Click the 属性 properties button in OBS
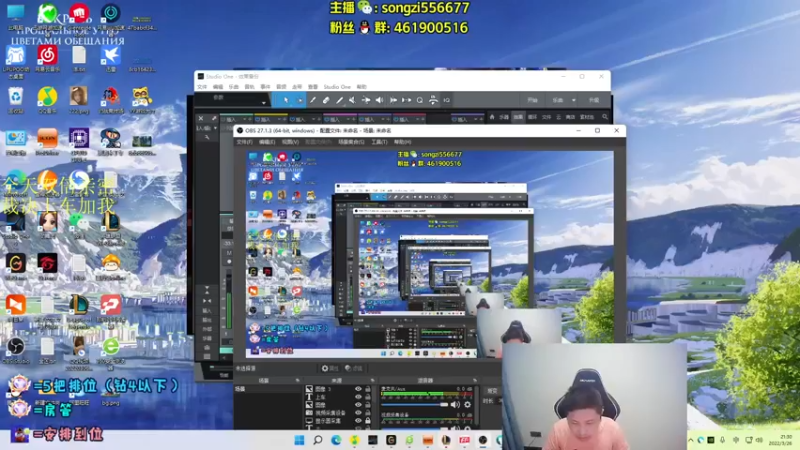 coord(330,368)
